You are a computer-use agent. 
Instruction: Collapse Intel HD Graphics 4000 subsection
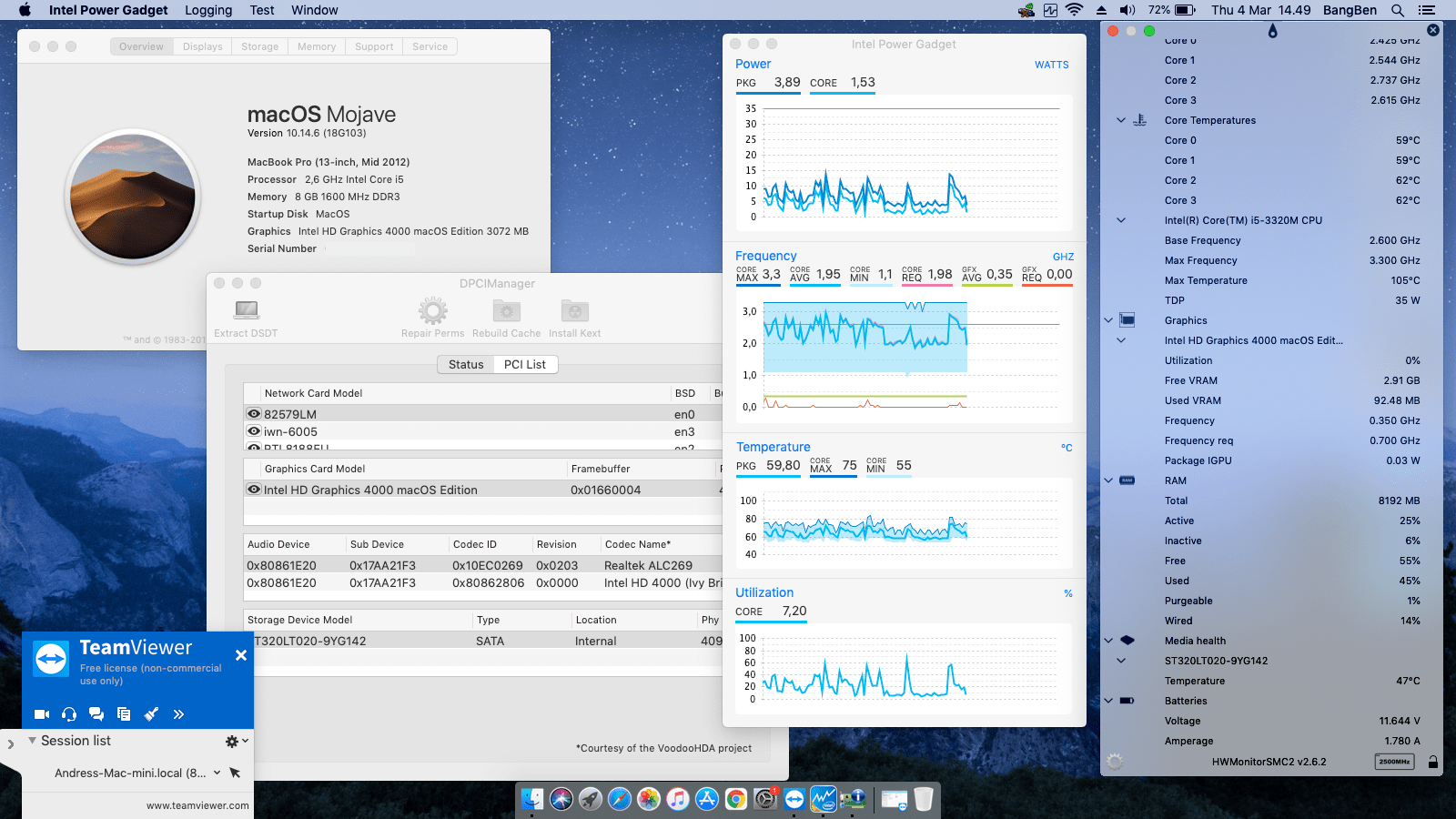click(x=1121, y=340)
